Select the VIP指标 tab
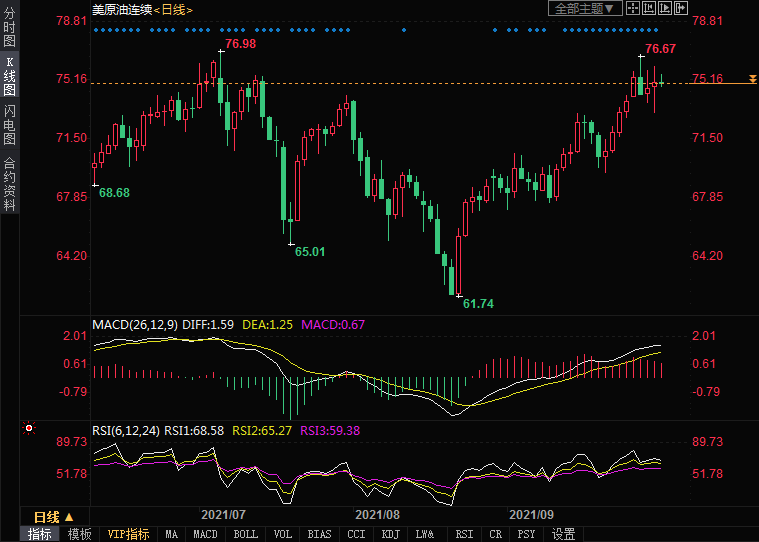This screenshot has width=759, height=542. pyautogui.click(x=128, y=534)
